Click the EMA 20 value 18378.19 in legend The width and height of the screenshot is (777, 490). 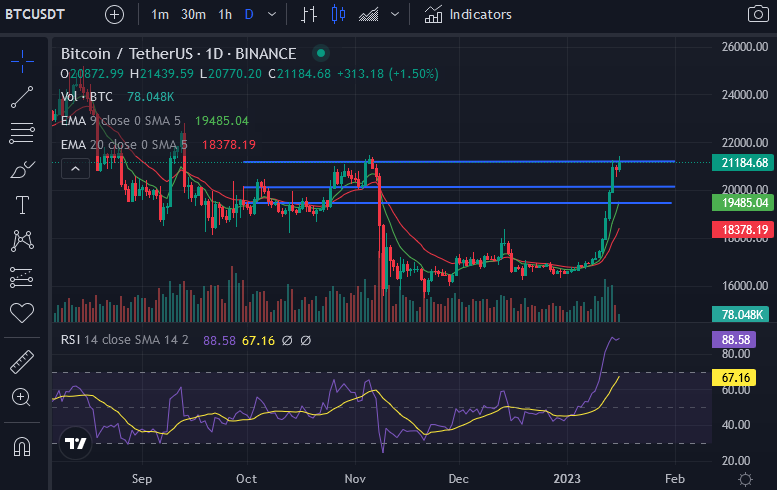click(x=228, y=145)
